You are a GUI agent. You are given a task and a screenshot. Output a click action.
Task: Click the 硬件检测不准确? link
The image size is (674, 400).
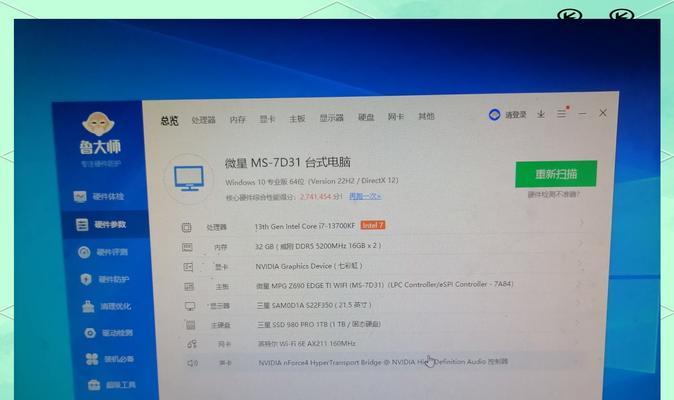(554, 195)
